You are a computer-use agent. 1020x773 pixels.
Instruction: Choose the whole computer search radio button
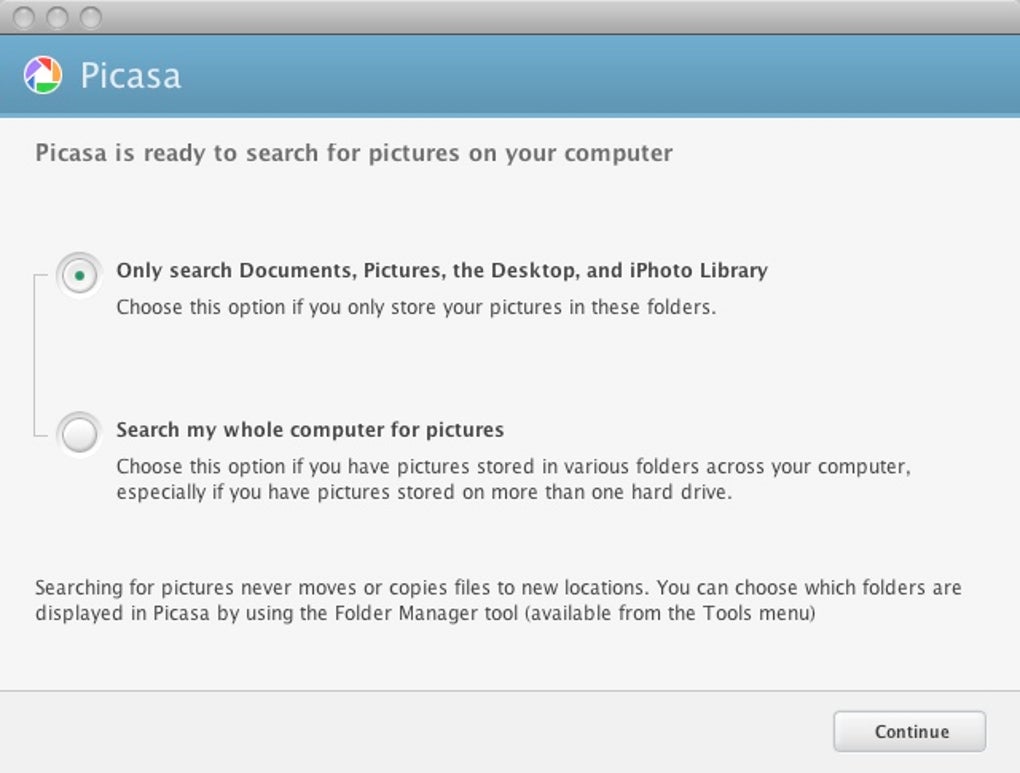pyautogui.click(x=79, y=434)
